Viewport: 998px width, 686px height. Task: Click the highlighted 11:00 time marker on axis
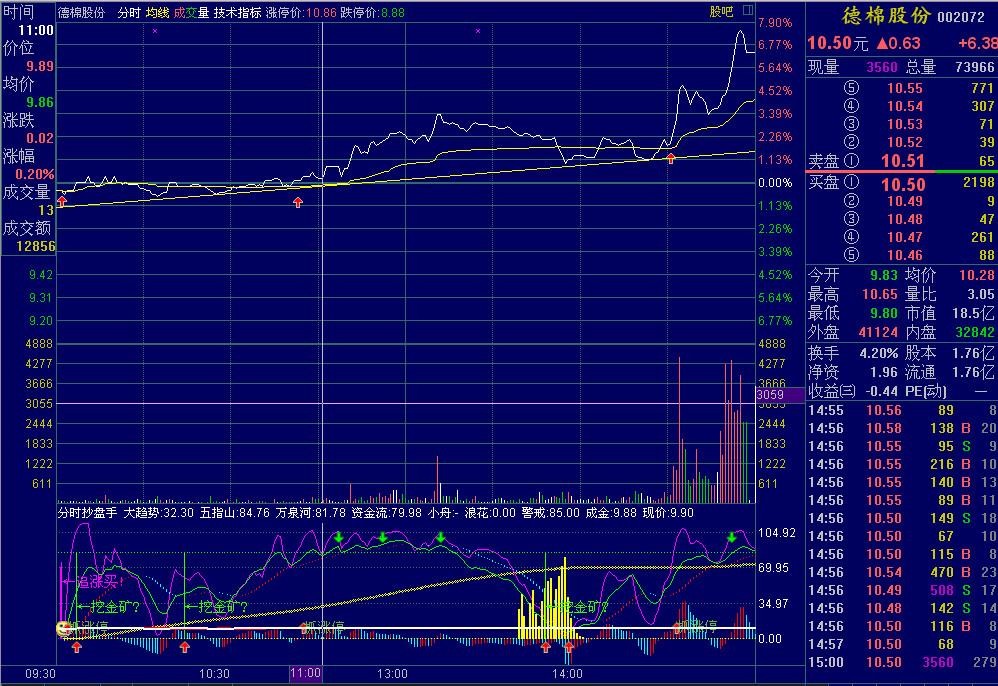305,674
